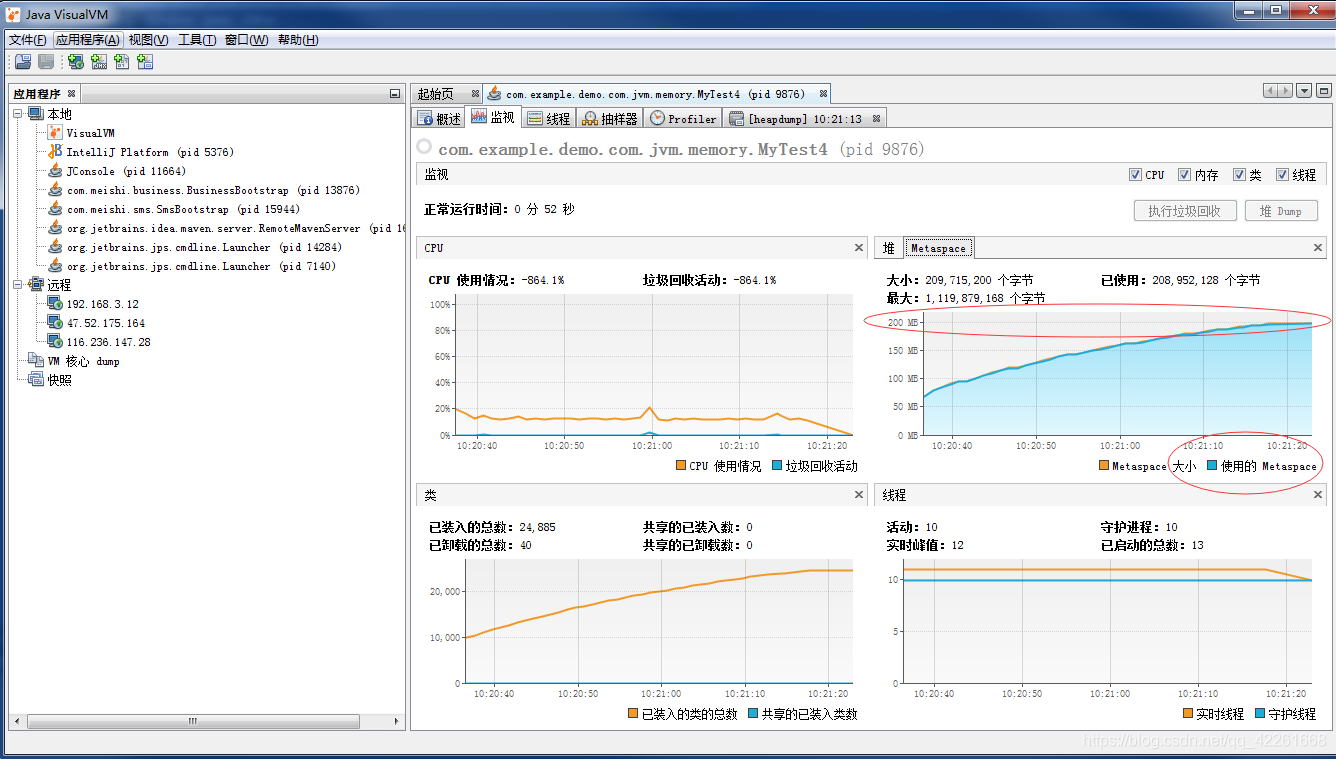This screenshot has width=1336, height=759.
Task: Select the Metaspace chart tab
Action: coord(938,248)
